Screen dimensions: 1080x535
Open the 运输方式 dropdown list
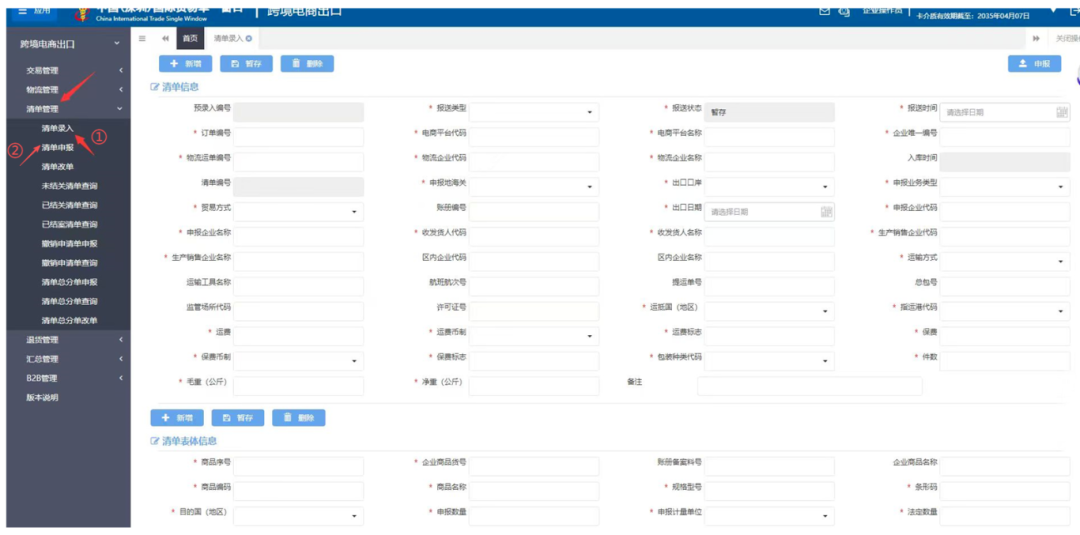(x=1005, y=261)
